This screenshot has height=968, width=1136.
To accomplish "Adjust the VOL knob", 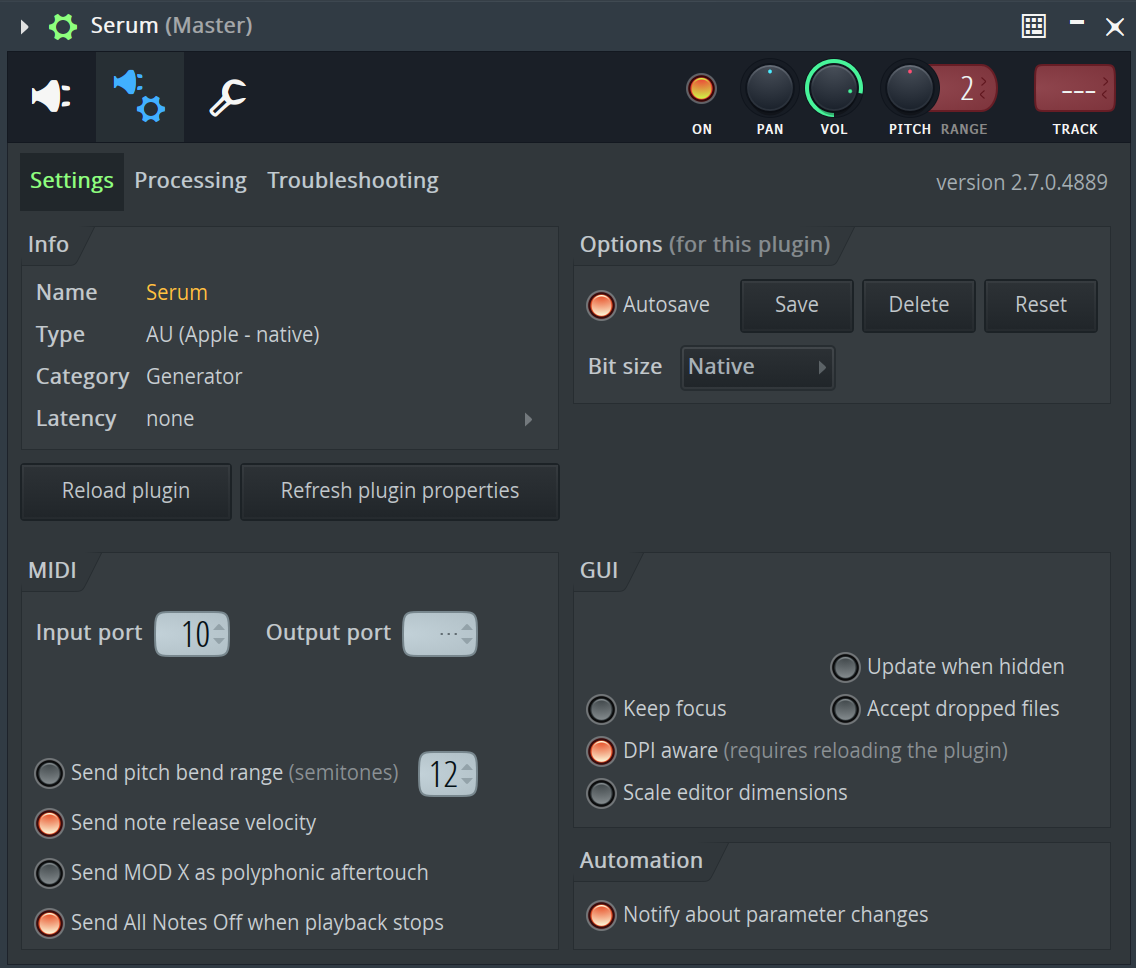I will [833, 88].
